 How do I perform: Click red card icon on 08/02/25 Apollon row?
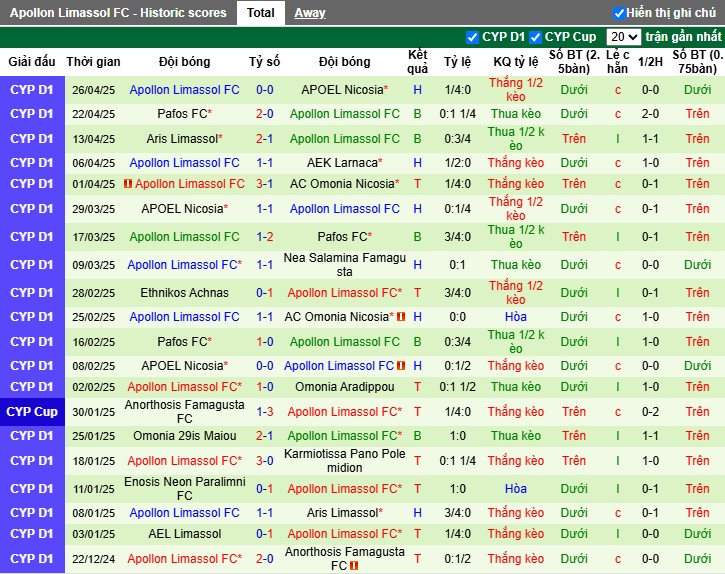tap(401, 366)
